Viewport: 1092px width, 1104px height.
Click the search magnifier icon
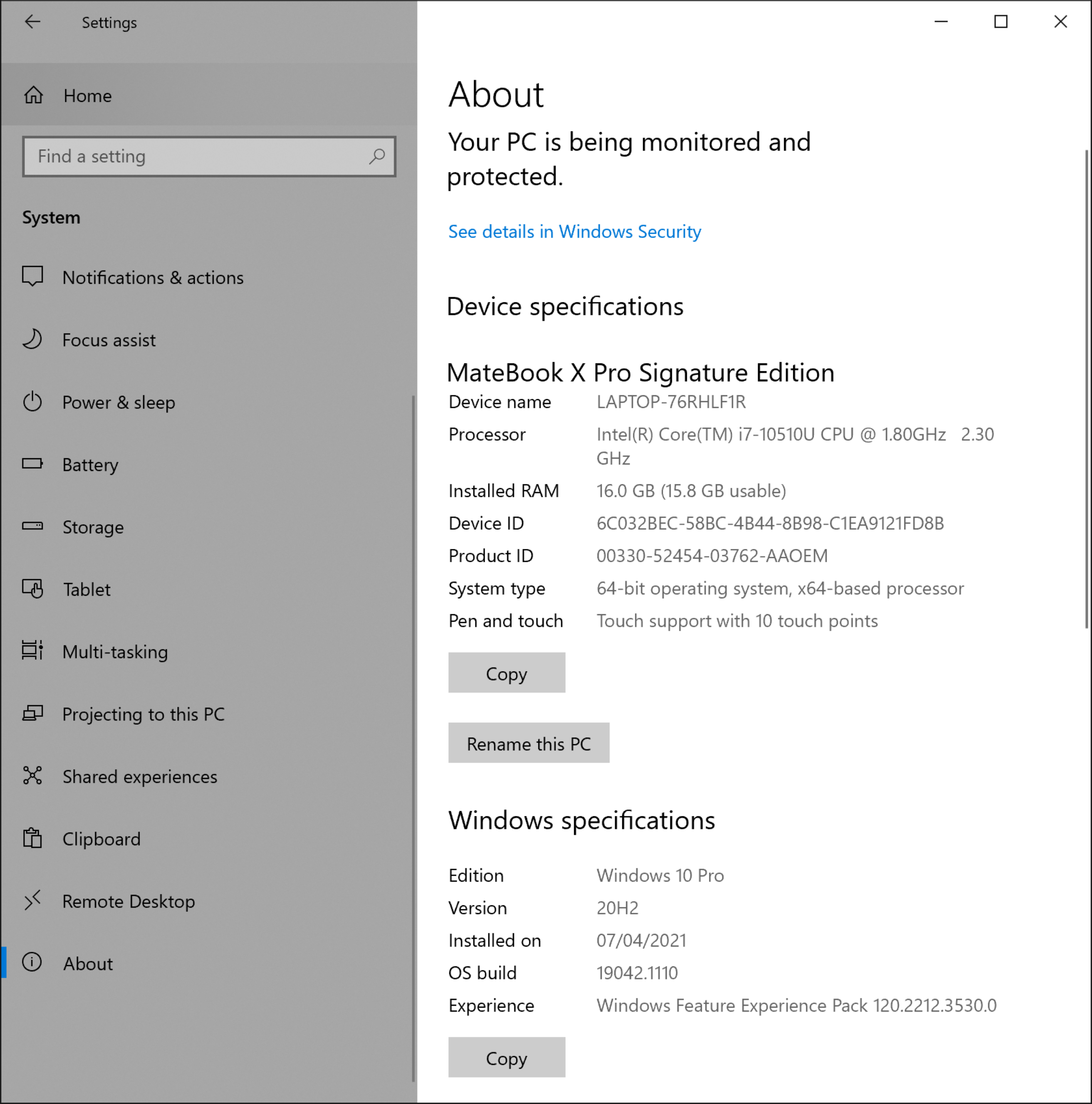coord(377,156)
